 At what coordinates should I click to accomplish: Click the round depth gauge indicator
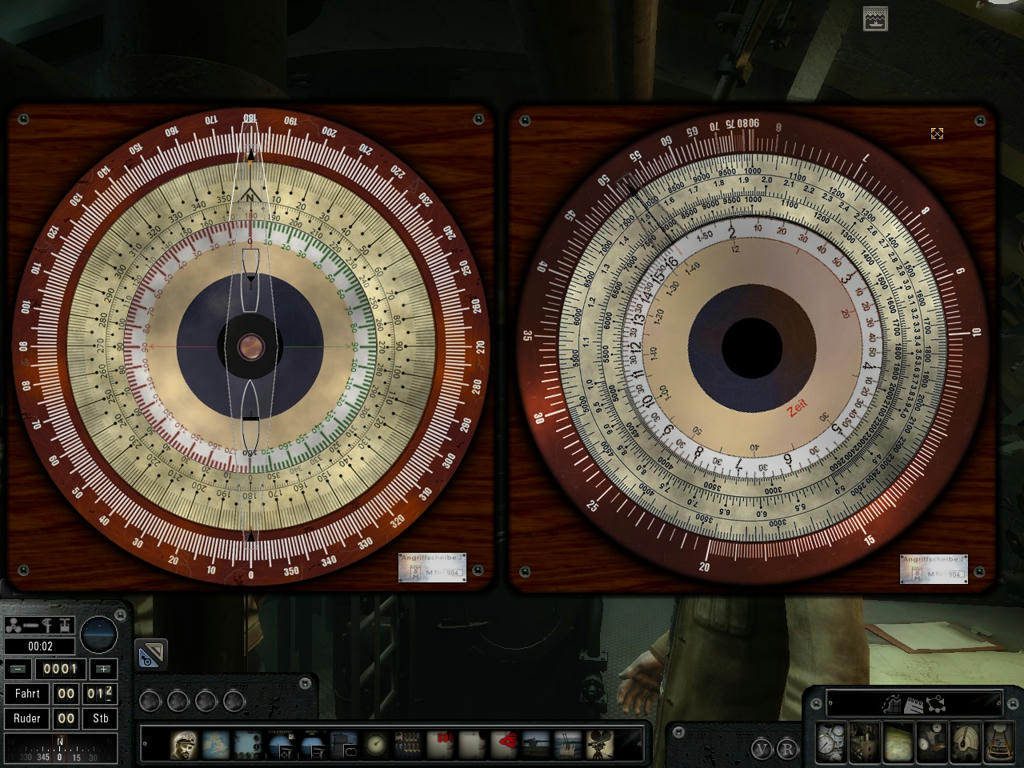99,633
